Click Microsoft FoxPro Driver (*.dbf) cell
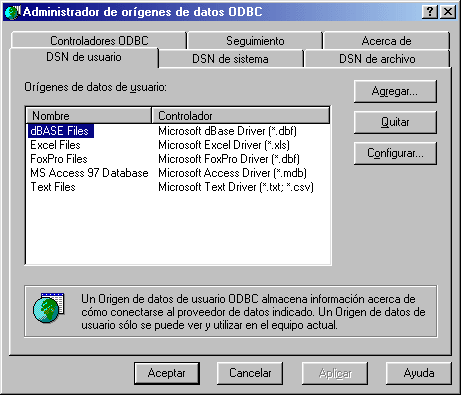The height and width of the screenshot is (395, 461). (x=229, y=159)
